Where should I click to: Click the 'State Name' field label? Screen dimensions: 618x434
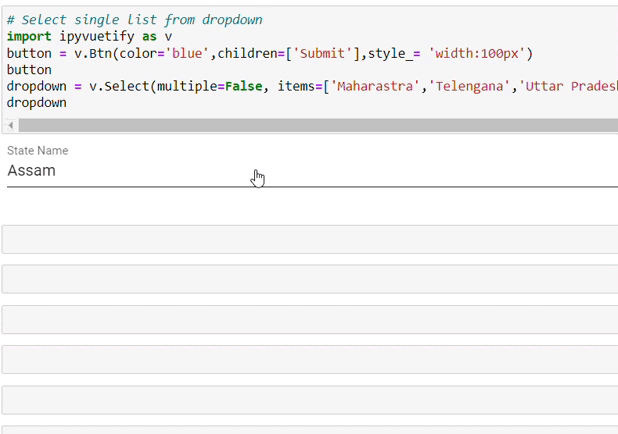(38, 150)
